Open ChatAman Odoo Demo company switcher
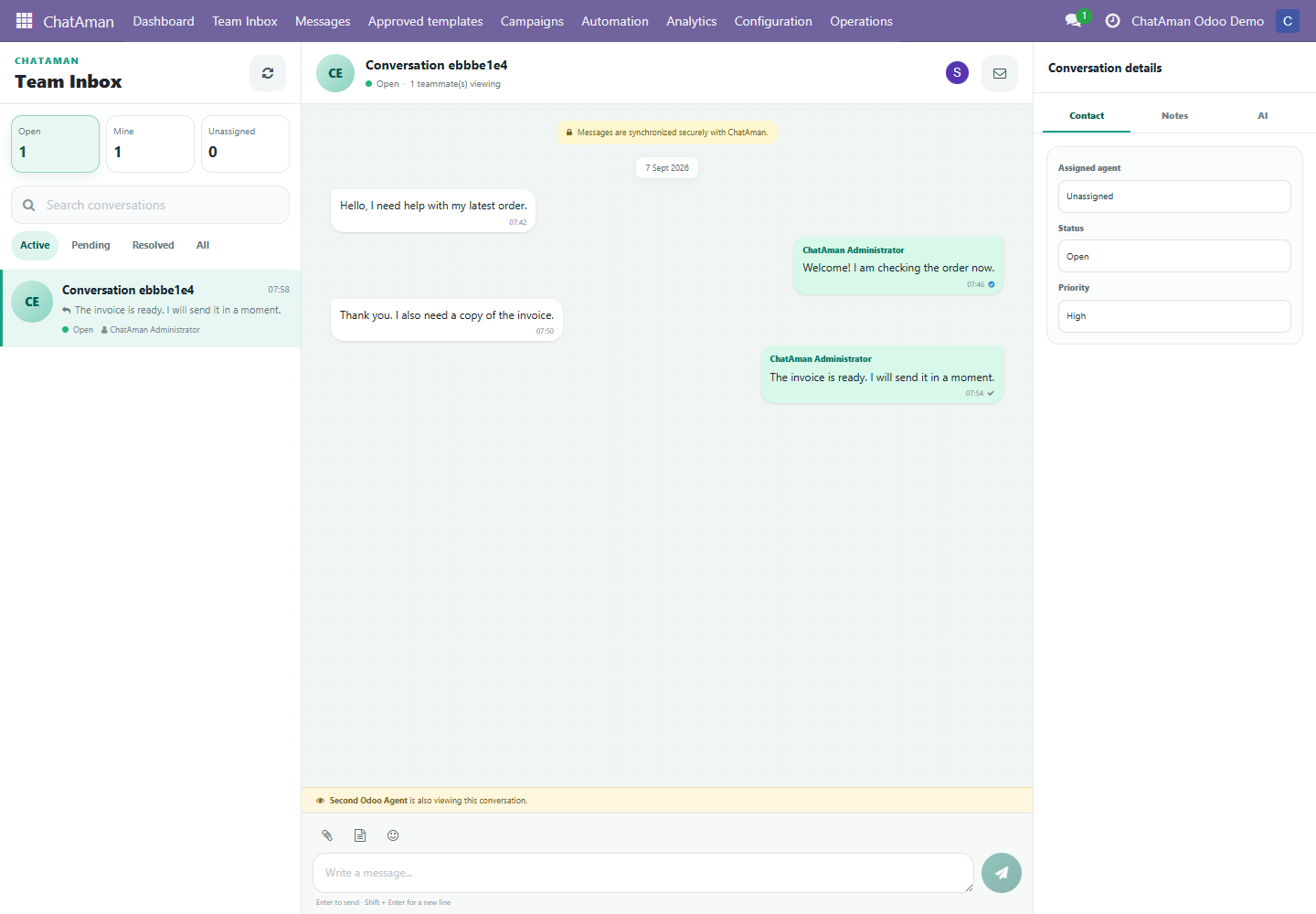 [1197, 21]
